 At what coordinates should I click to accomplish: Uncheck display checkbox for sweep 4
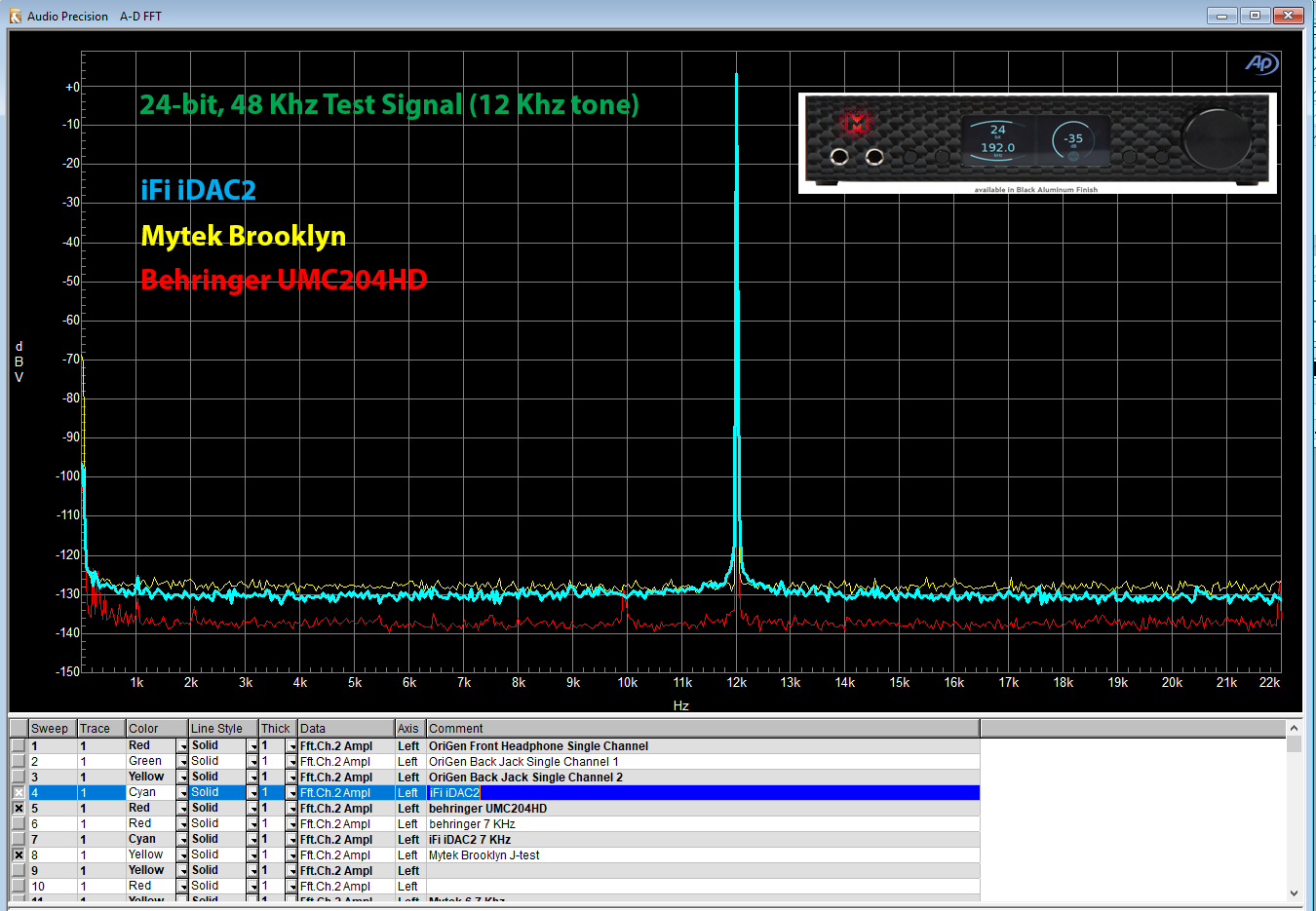coord(19,792)
